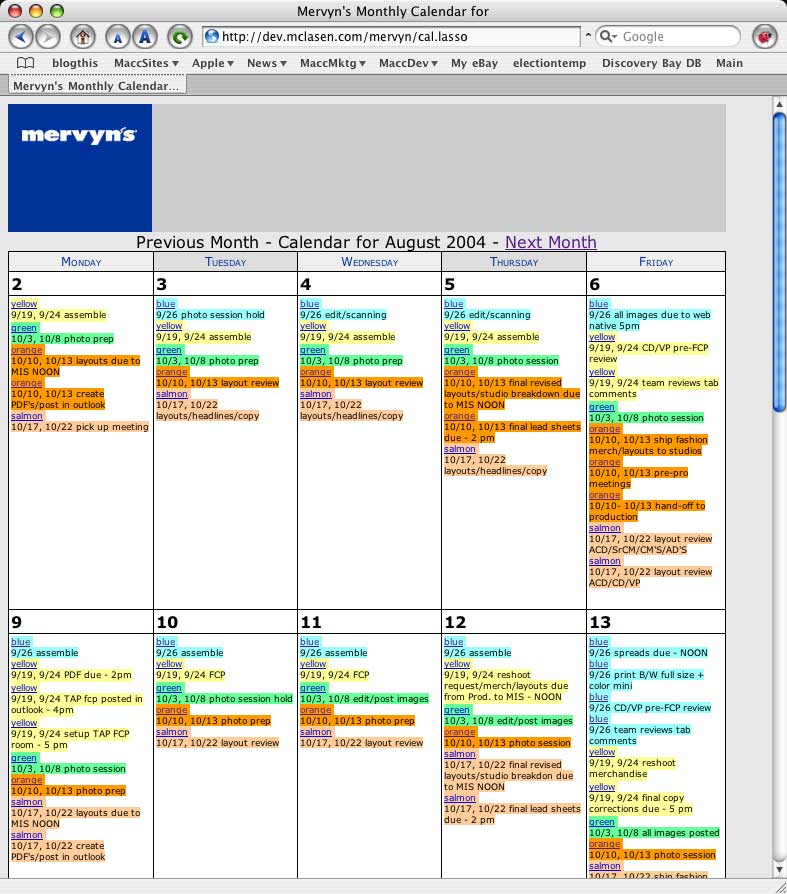The image size is (787, 894).
Task: Click the address bar URL field
Action: pyautogui.click(x=391, y=36)
